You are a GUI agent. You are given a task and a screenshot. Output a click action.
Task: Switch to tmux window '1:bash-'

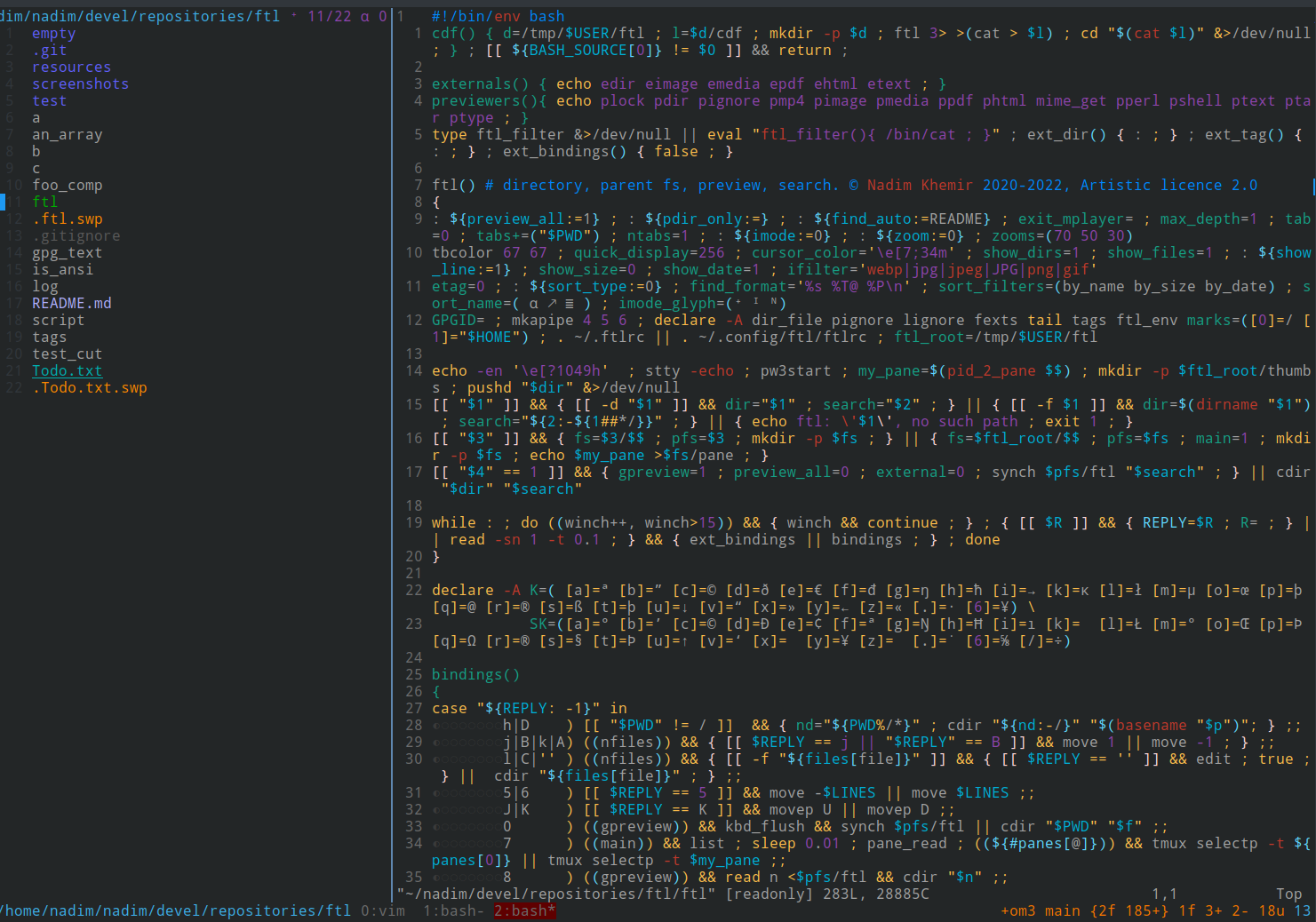pos(454,911)
